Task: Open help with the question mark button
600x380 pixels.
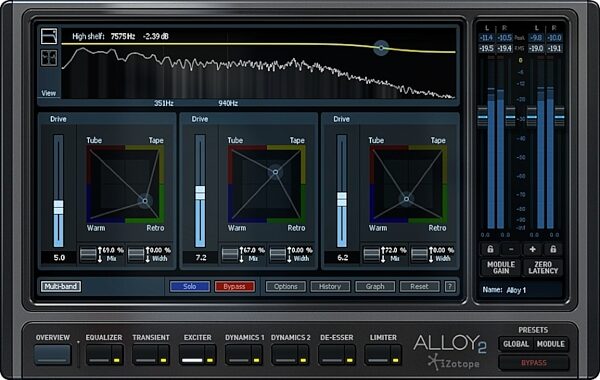Action: pos(450,286)
